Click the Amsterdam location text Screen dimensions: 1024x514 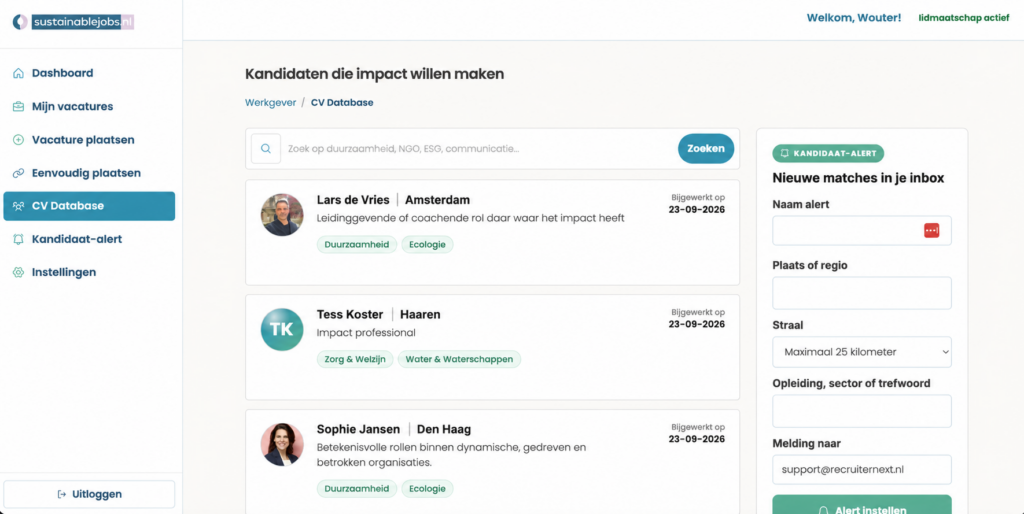tap(438, 200)
